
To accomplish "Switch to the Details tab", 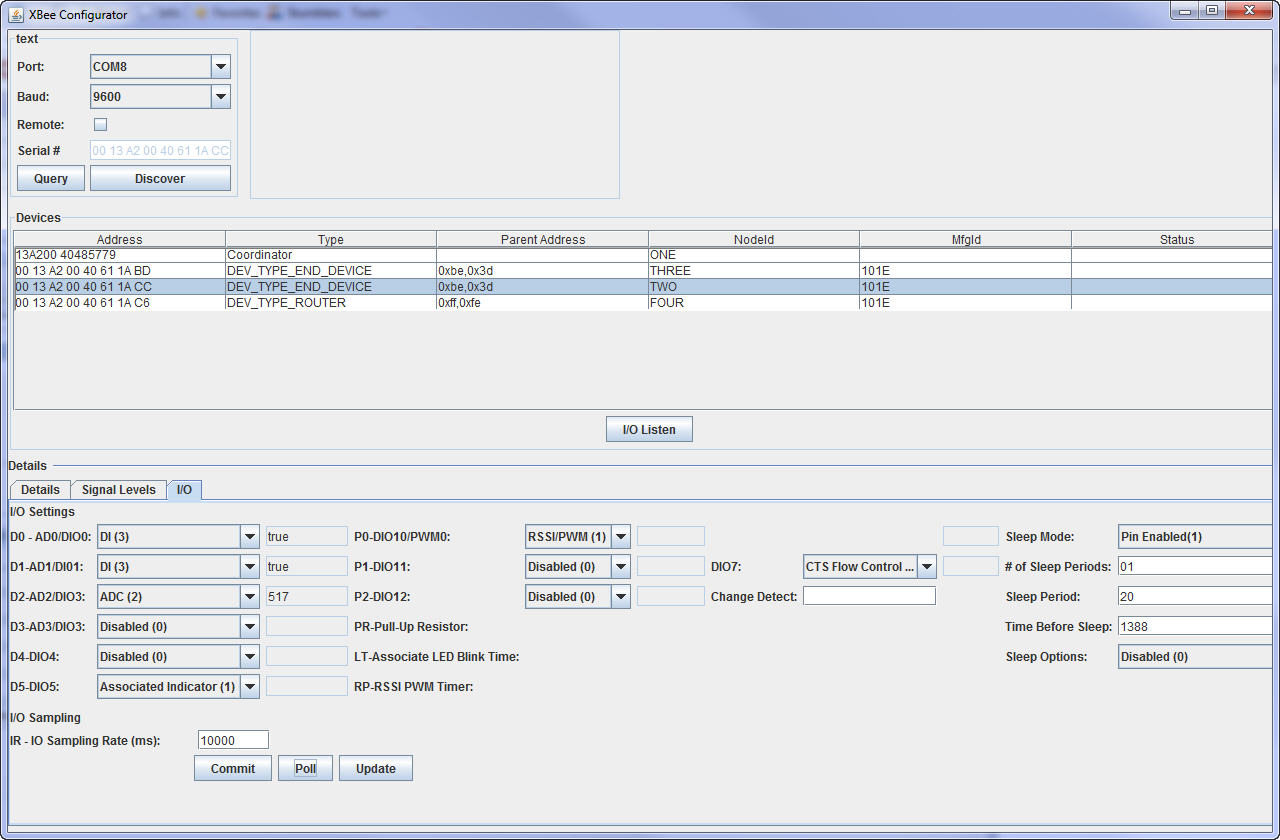I will click(40, 490).
